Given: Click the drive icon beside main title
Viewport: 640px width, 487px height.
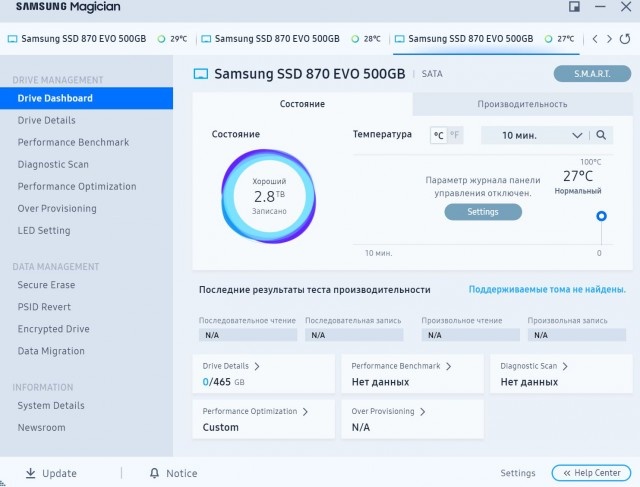Looking at the screenshot, I should [200, 74].
